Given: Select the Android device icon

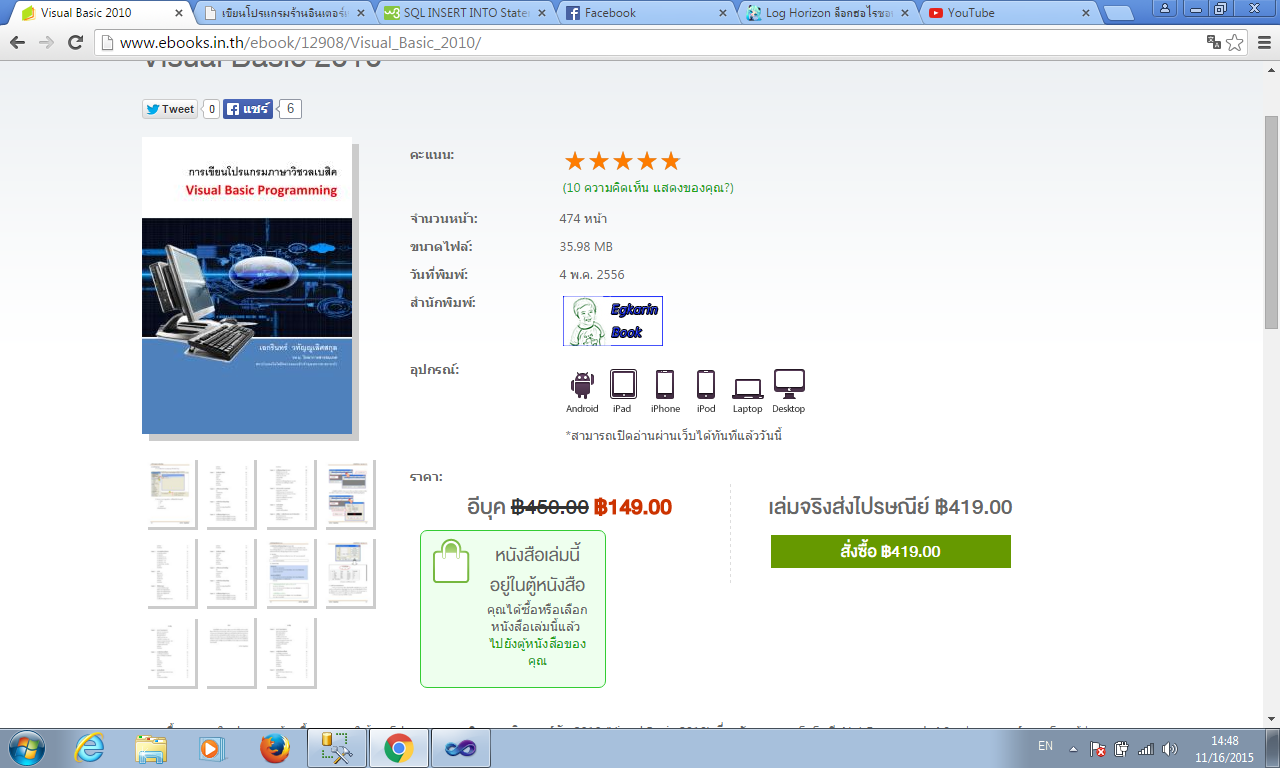Looking at the screenshot, I should coord(582,391).
